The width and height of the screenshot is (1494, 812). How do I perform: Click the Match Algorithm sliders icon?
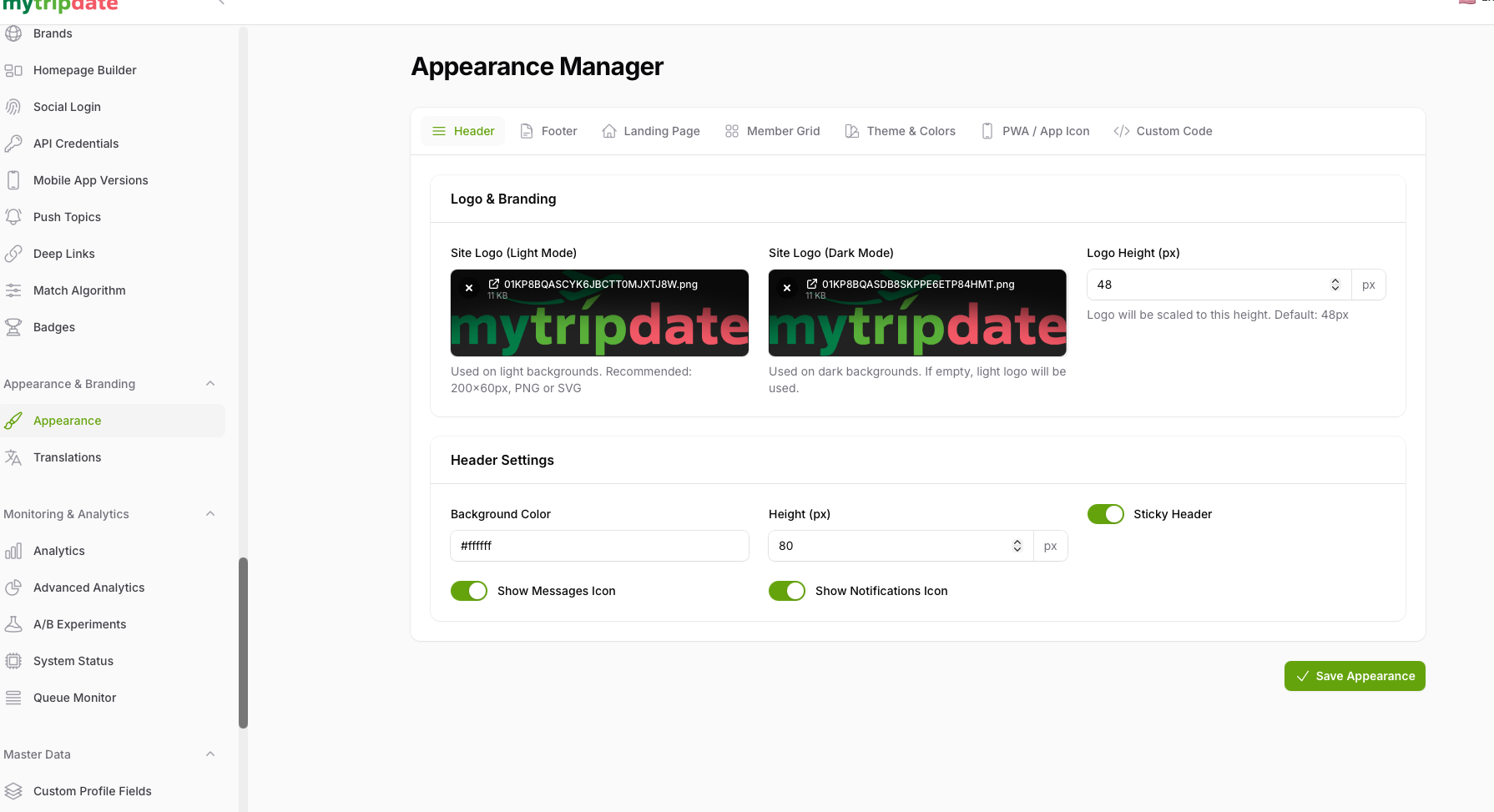[13, 290]
